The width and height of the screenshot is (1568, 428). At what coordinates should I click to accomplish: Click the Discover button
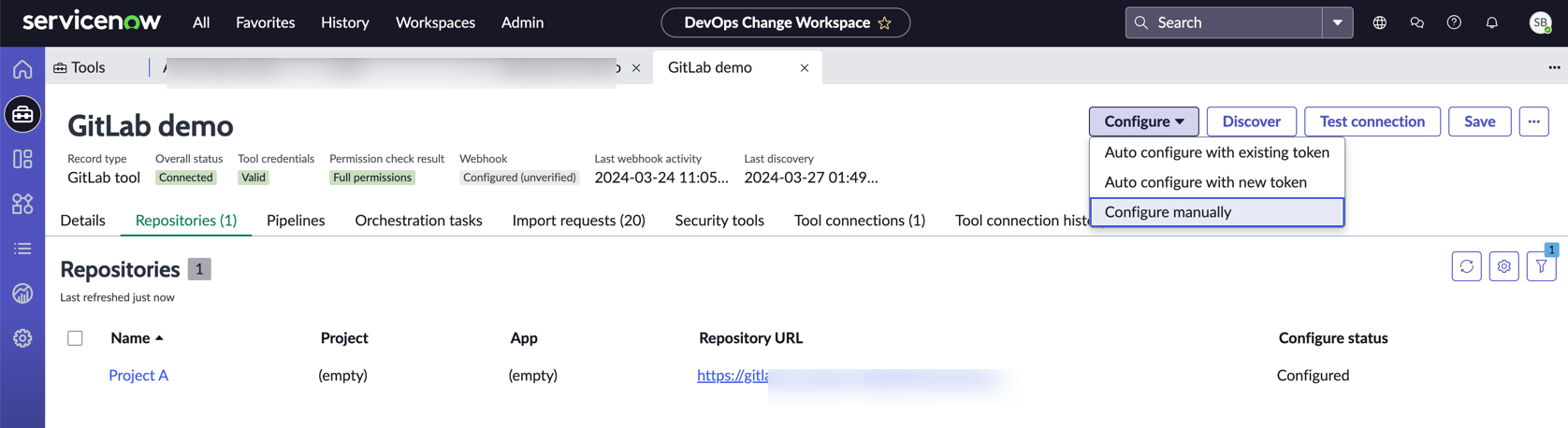coord(1251,121)
